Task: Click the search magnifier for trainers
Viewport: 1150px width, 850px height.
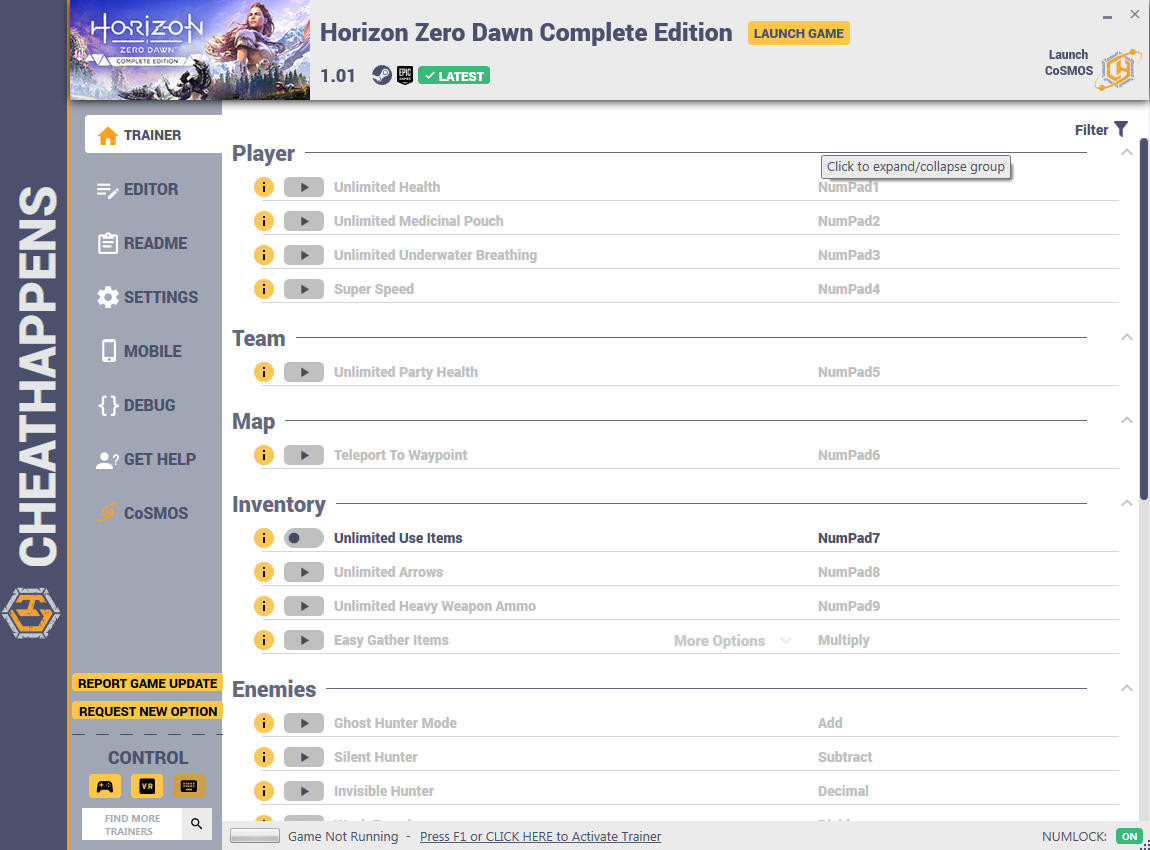Action: pyautogui.click(x=197, y=824)
